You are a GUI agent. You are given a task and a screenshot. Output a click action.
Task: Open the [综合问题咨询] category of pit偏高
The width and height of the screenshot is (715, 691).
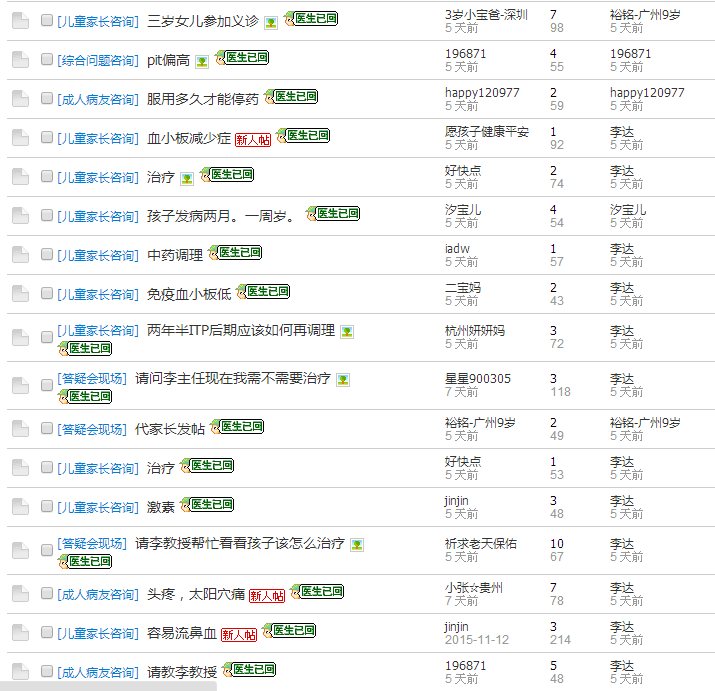98,61
